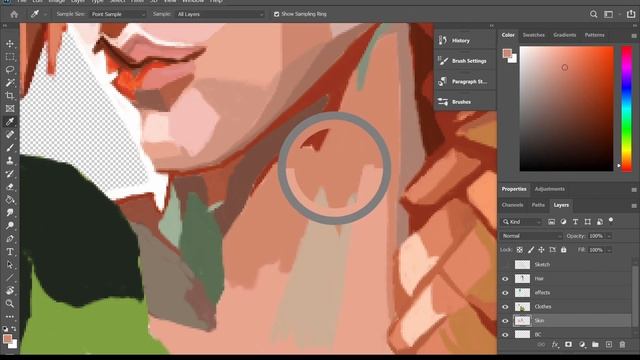Select the Spot Healing Brush tool
The height and width of the screenshot is (360, 640).
tap(10, 135)
